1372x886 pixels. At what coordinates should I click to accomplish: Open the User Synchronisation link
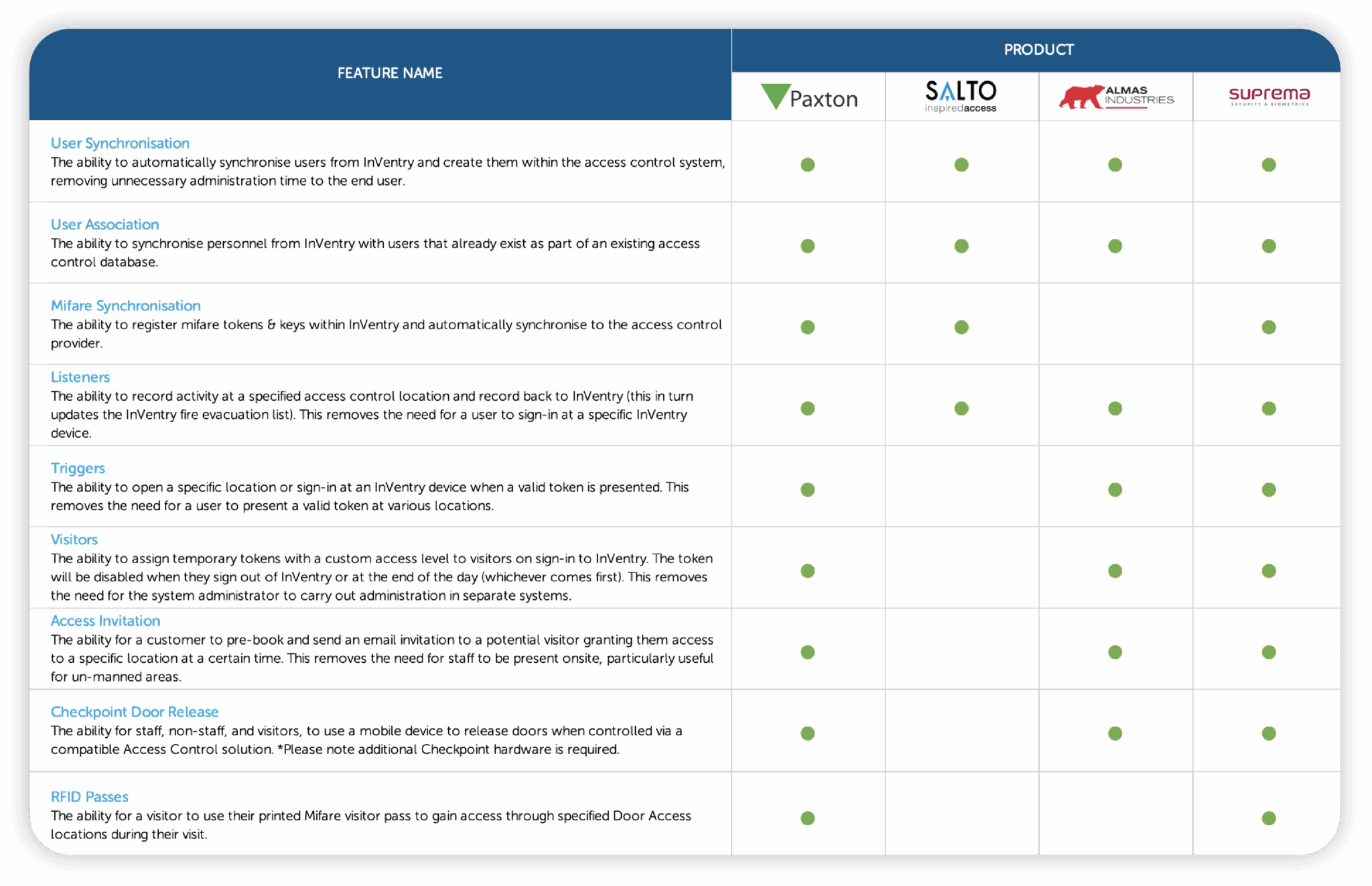click(x=119, y=143)
